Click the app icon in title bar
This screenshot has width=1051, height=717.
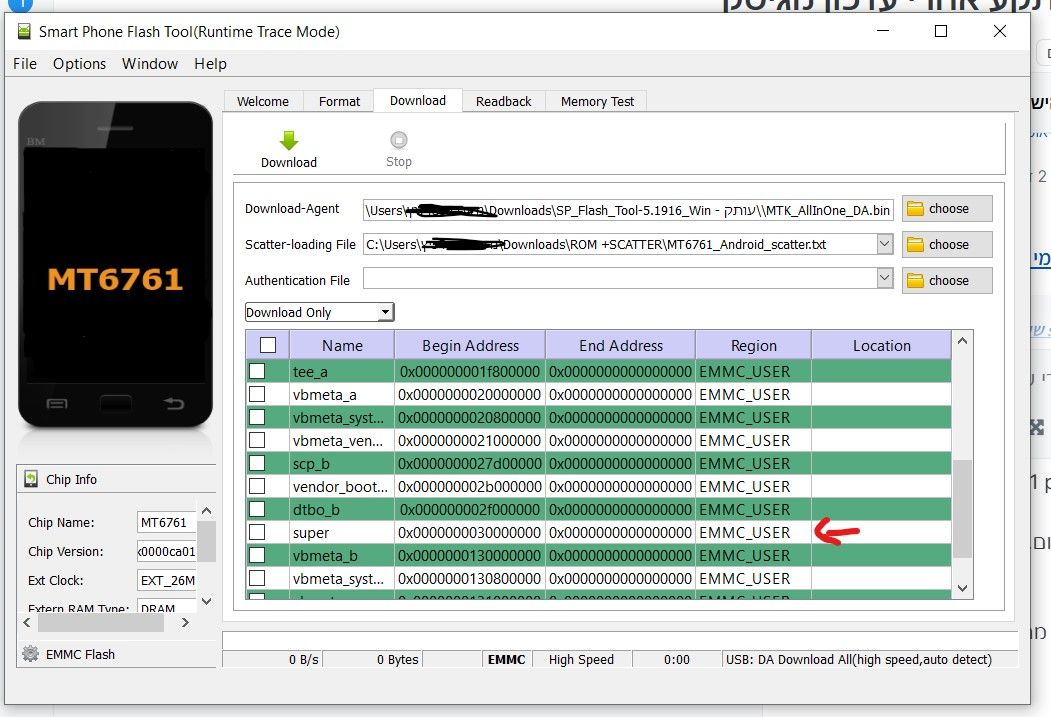[x=25, y=31]
